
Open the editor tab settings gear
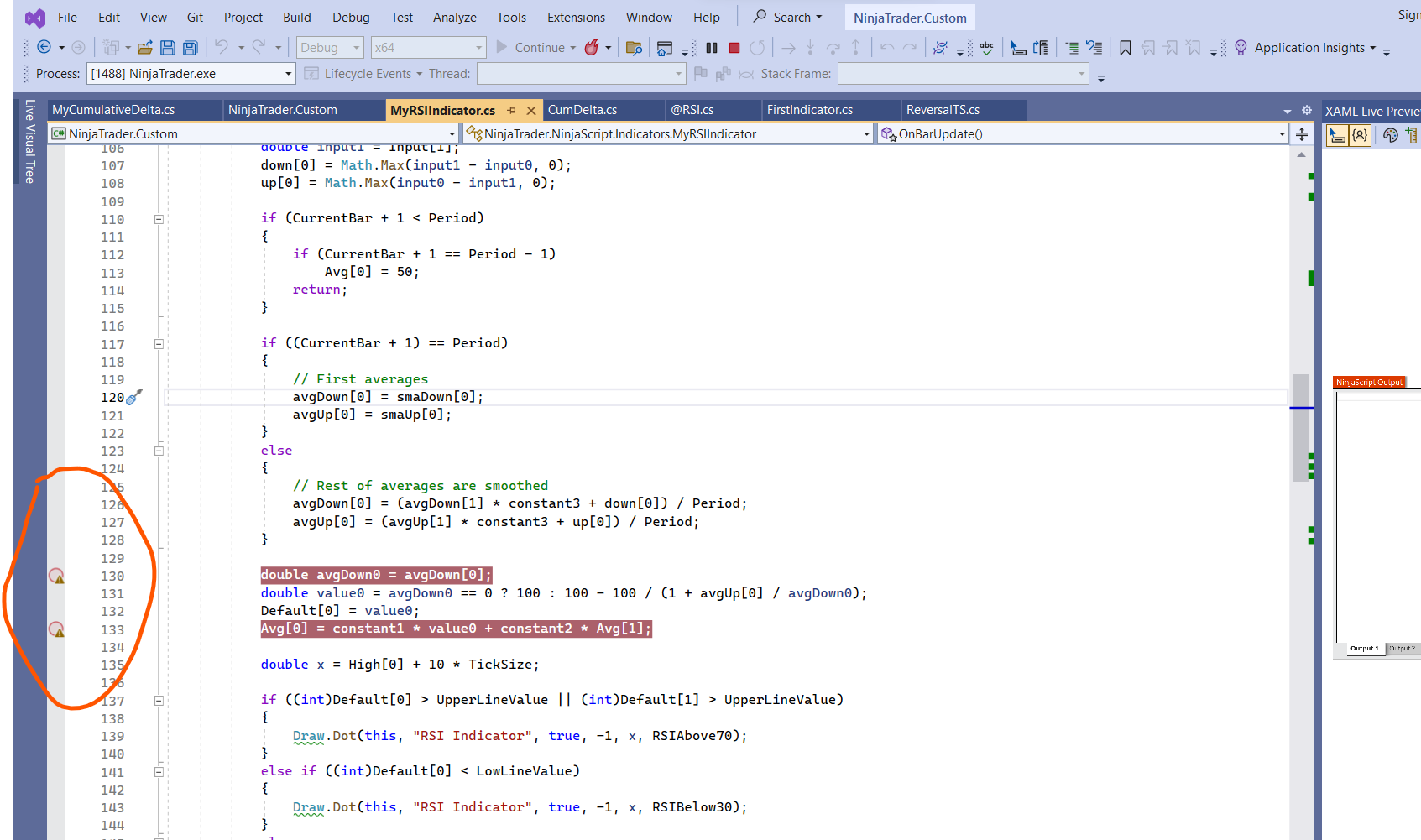coord(1306,110)
